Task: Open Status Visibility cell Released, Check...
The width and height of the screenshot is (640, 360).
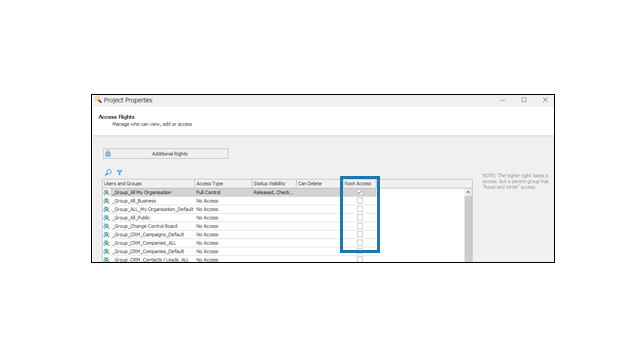Action: pos(274,192)
